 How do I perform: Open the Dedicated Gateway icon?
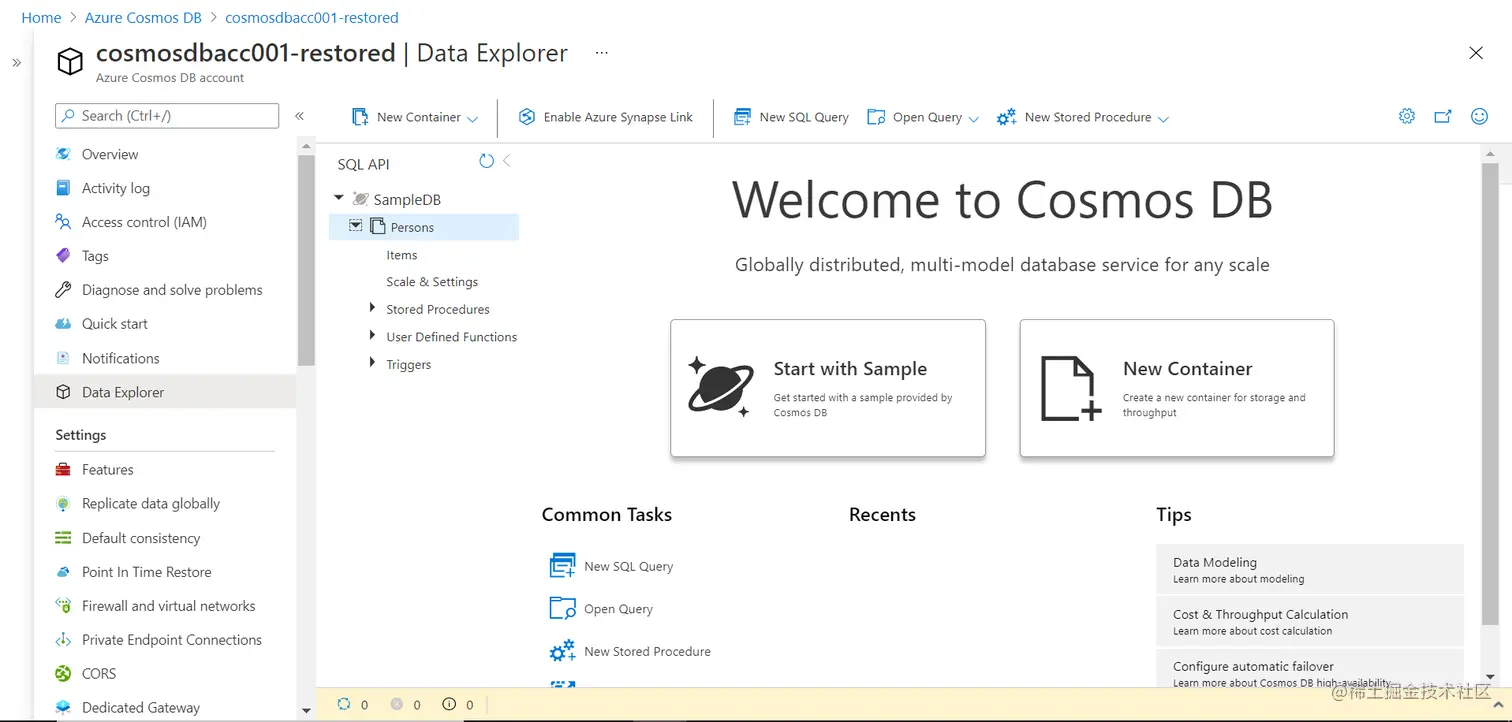point(63,707)
